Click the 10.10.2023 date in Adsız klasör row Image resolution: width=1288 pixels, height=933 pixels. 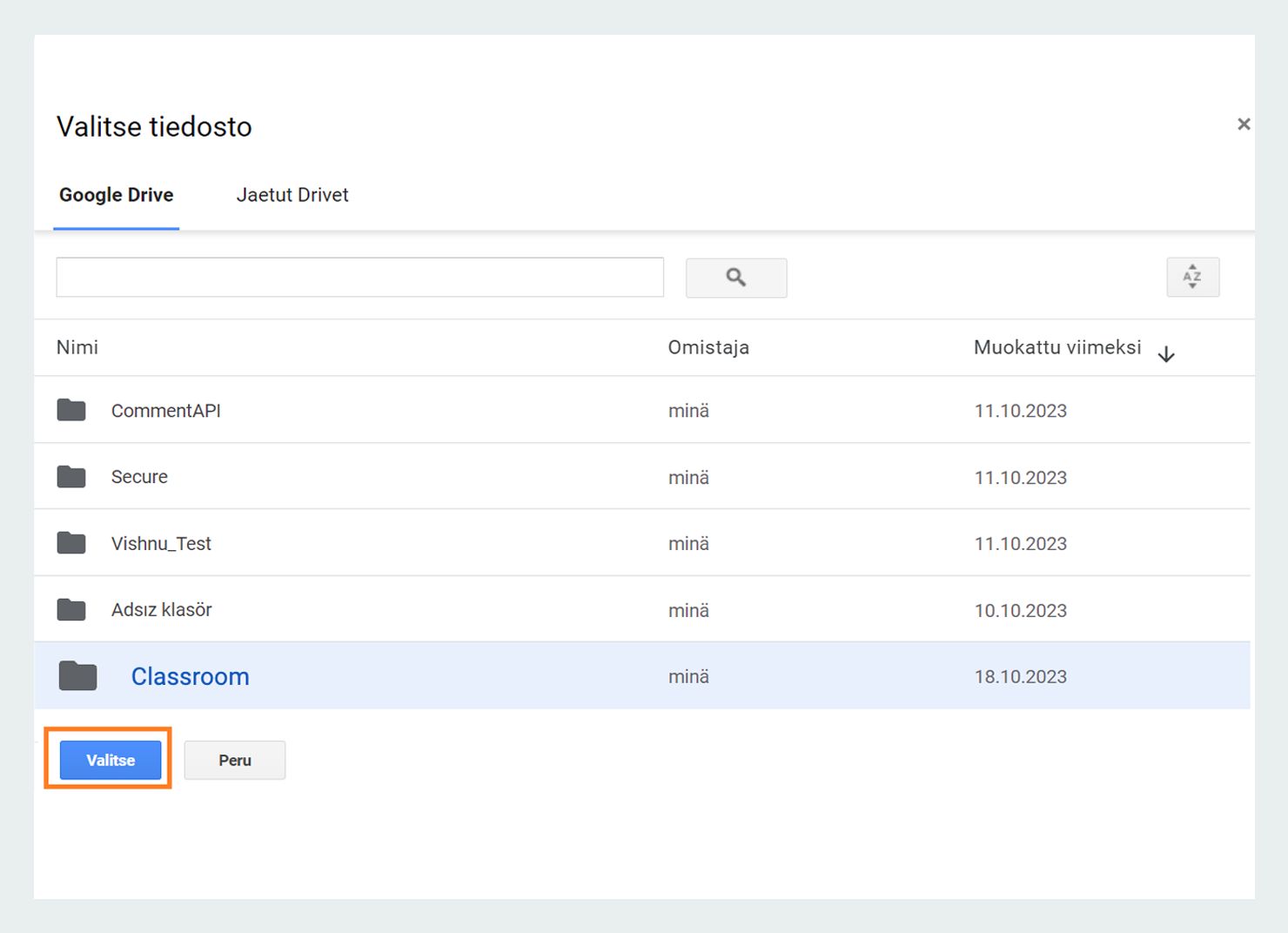click(1020, 611)
